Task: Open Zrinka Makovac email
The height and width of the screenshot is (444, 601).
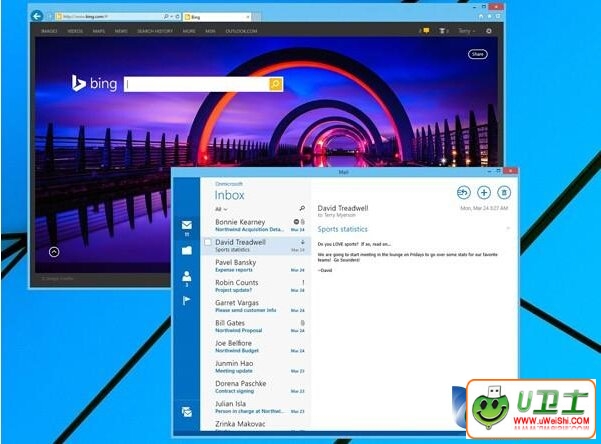Action: [x=255, y=425]
